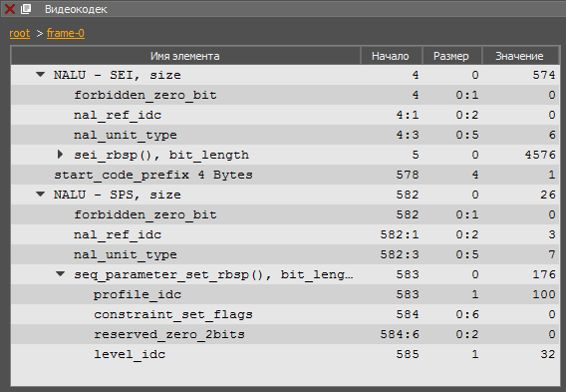The height and width of the screenshot is (392, 566).
Task: Open the root breadcrumb link
Action: [x=19, y=33]
